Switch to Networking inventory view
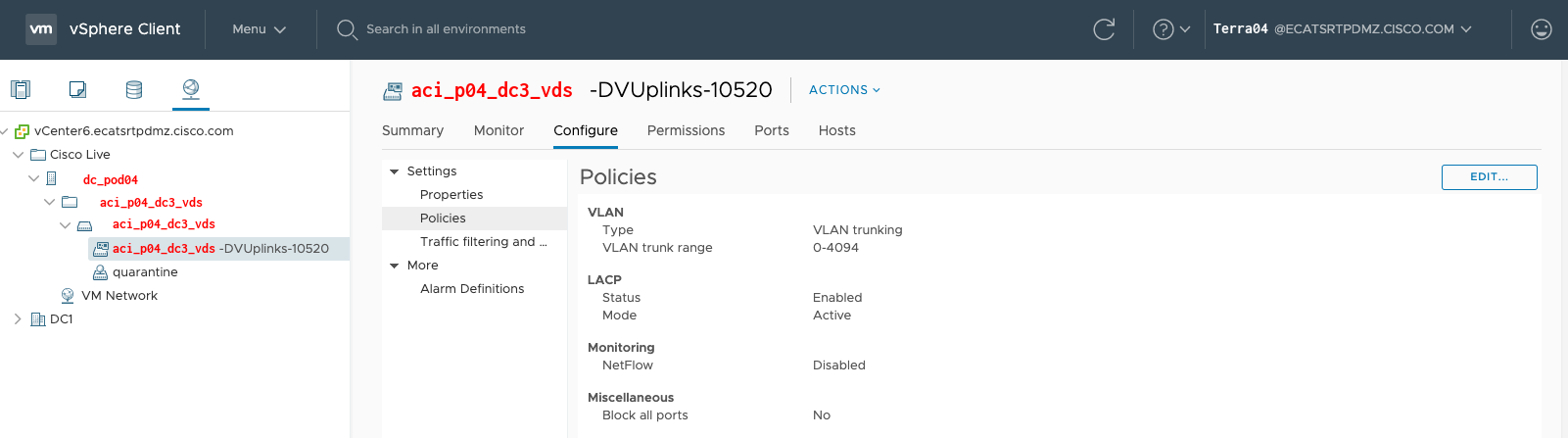 191,89
